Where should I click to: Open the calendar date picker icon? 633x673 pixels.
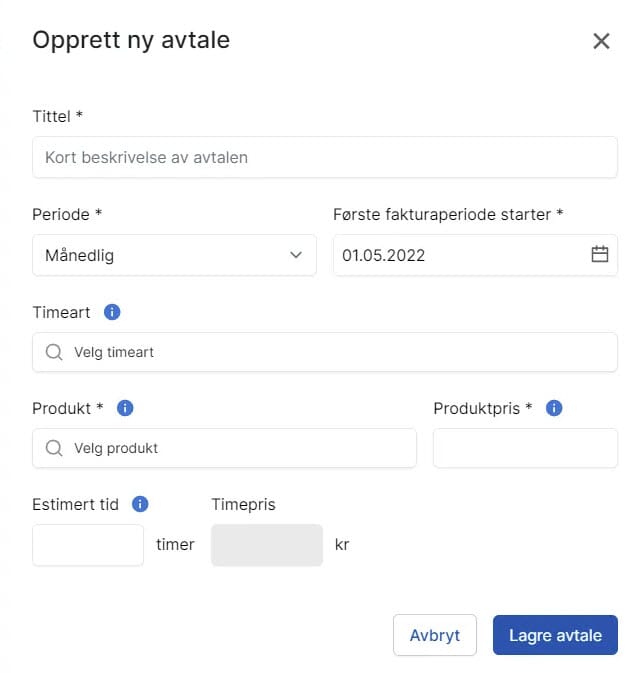click(600, 254)
